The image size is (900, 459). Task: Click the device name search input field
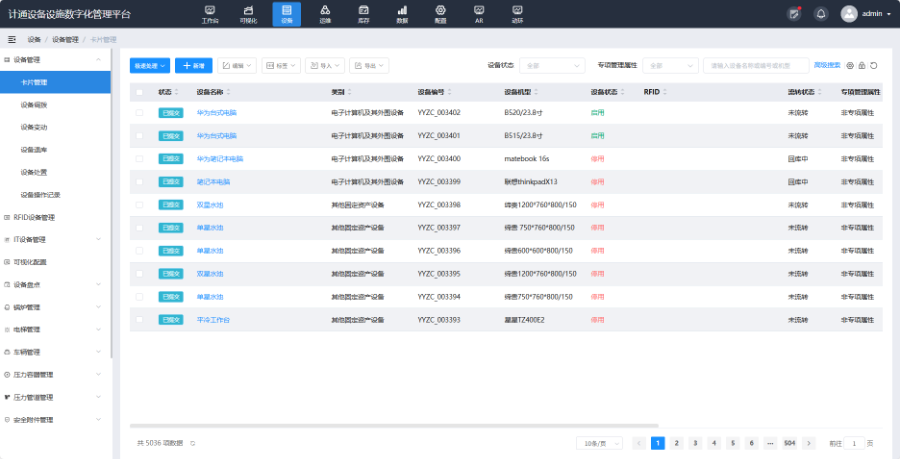(x=756, y=66)
